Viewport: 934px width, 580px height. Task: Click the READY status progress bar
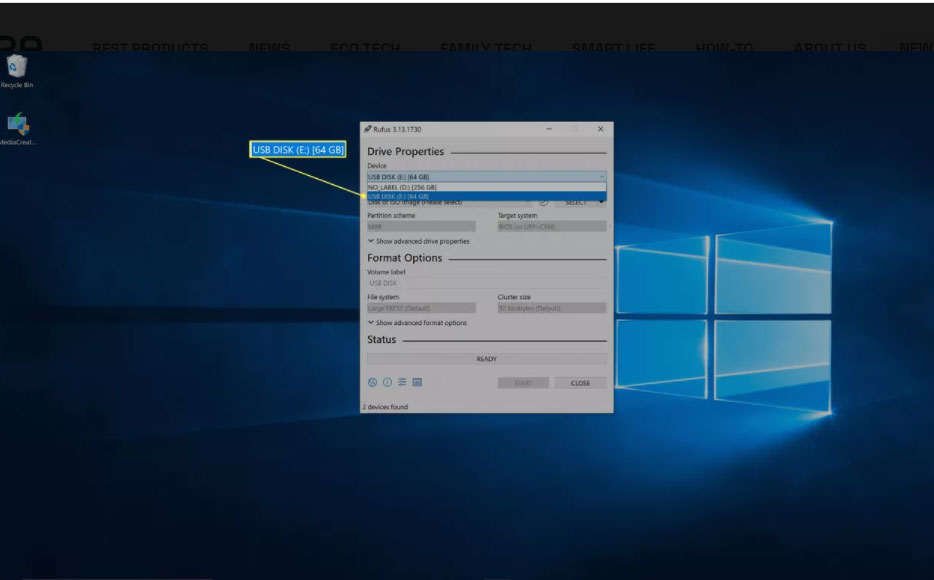tap(487, 359)
